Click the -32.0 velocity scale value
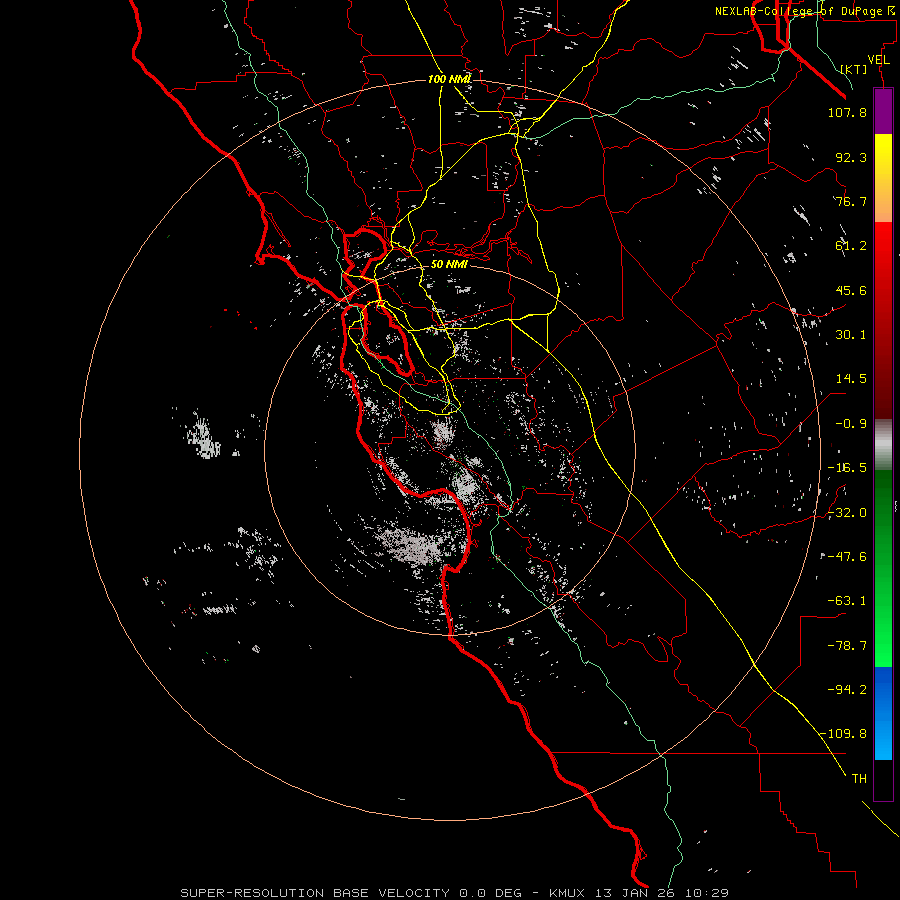900x900 pixels. tap(847, 513)
